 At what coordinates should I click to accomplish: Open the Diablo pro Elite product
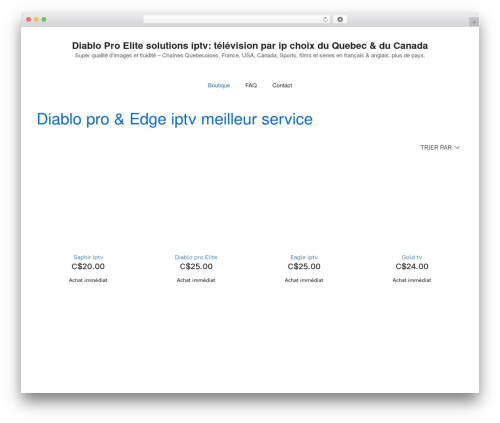tap(196, 257)
